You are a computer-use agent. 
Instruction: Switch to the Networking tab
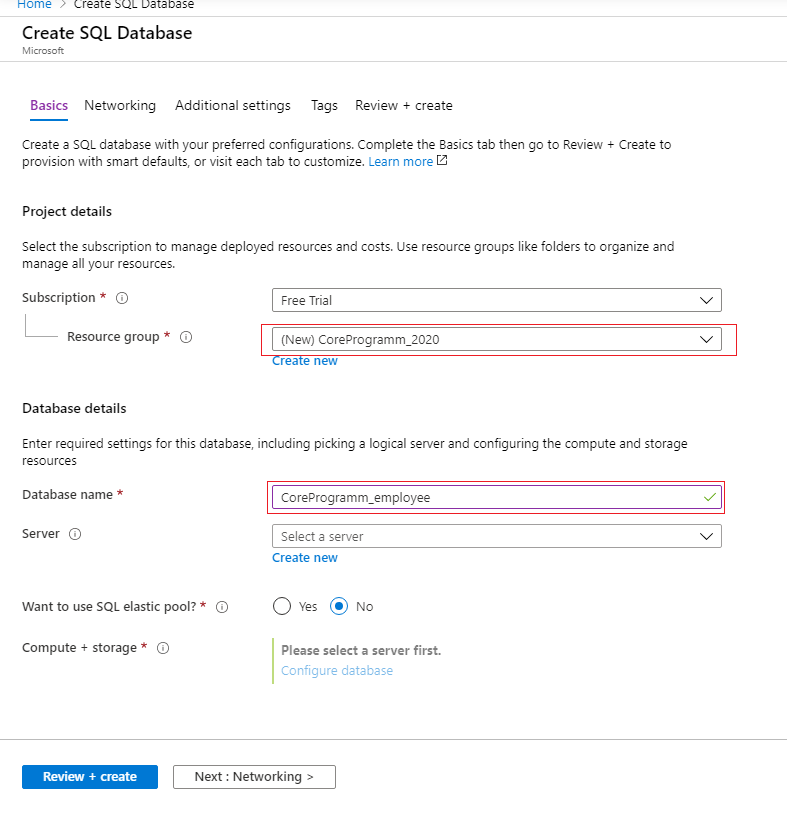pos(120,105)
